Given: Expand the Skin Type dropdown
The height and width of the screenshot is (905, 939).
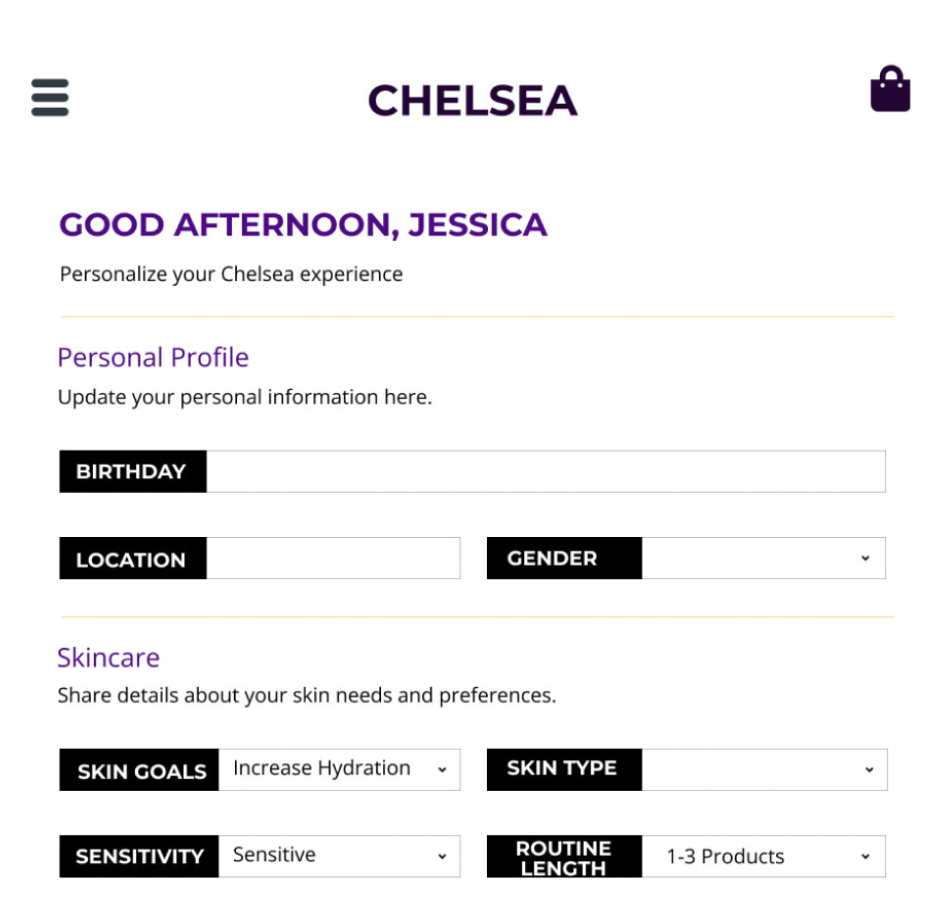Looking at the screenshot, I should click(765, 770).
